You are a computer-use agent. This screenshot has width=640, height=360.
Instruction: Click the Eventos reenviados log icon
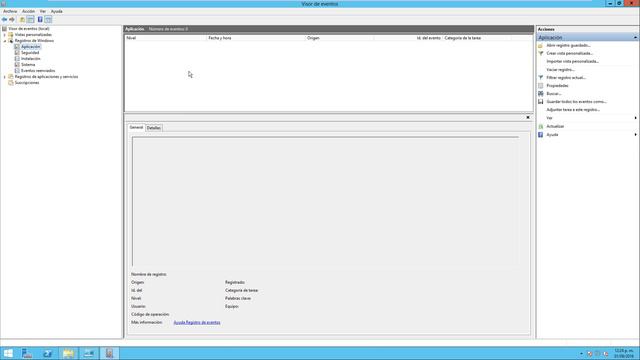tap(17, 71)
